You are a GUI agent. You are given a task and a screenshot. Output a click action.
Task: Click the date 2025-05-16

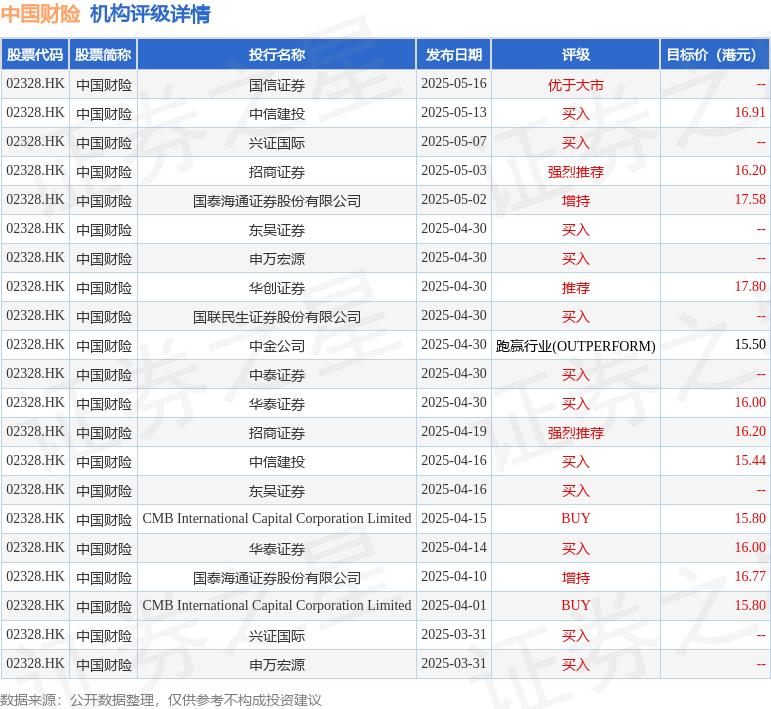(x=454, y=84)
